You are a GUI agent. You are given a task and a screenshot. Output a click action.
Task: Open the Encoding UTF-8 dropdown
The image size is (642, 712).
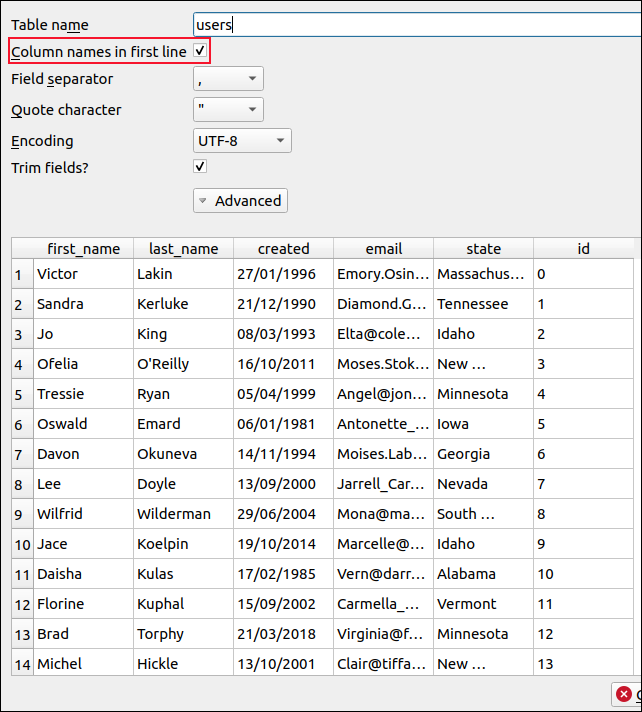242,141
